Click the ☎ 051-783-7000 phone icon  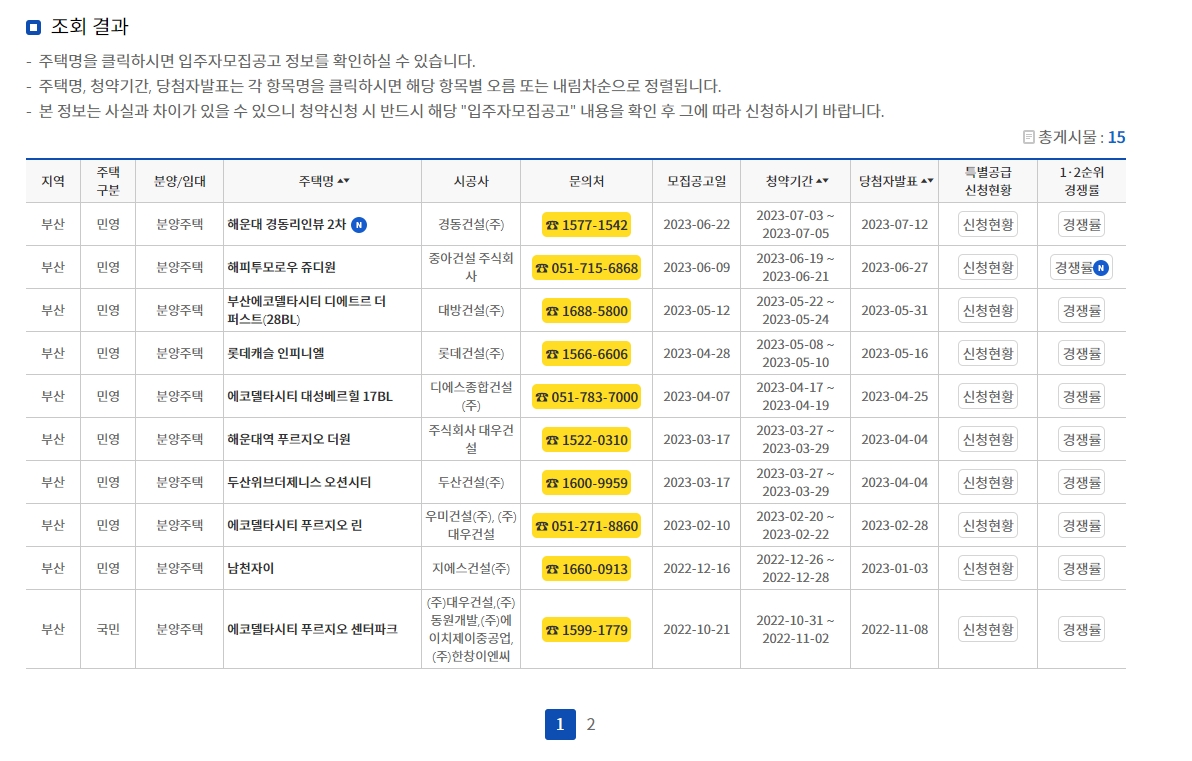point(540,396)
